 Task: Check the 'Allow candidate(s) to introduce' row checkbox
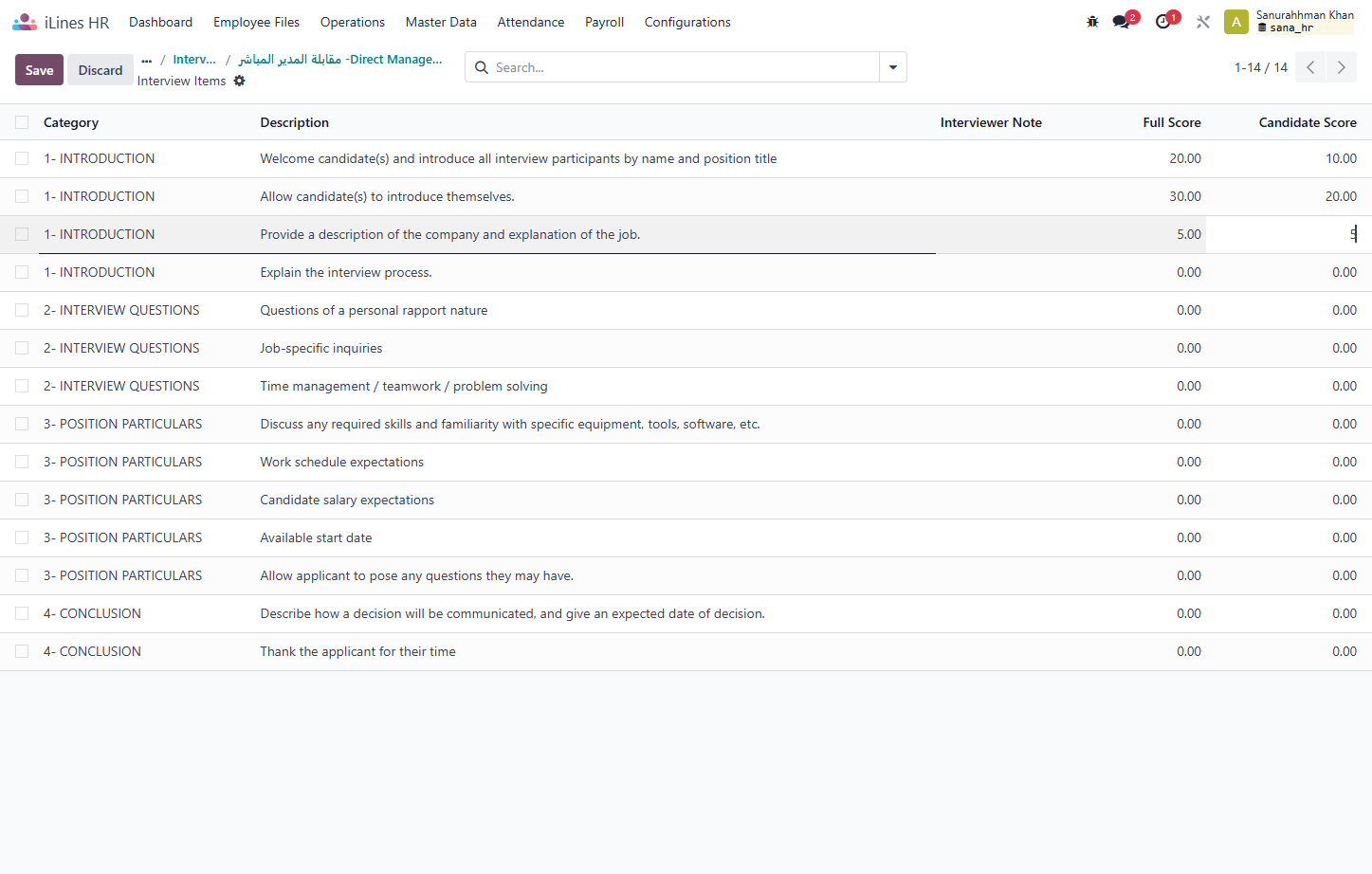click(x=22, y=196)
